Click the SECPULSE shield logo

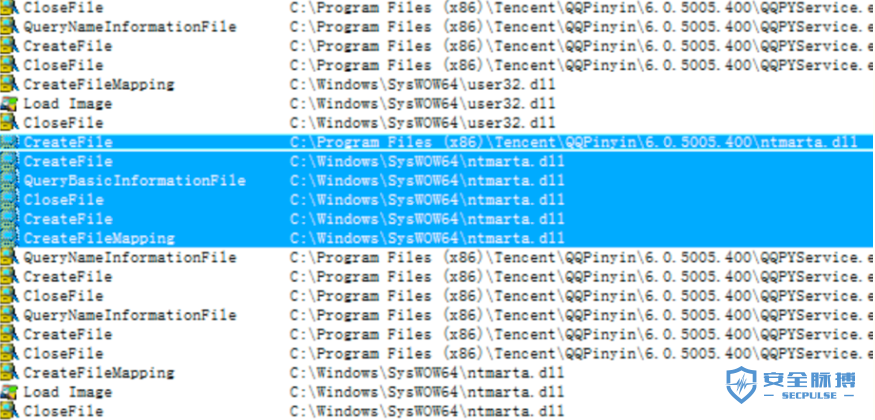click(x=741, y=385)
